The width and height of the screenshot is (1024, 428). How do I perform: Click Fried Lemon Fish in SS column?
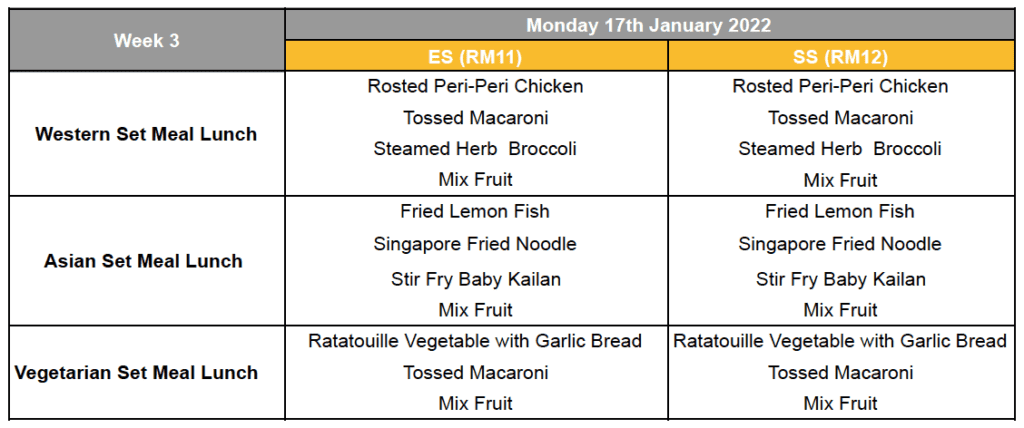(x=840, y=211)
